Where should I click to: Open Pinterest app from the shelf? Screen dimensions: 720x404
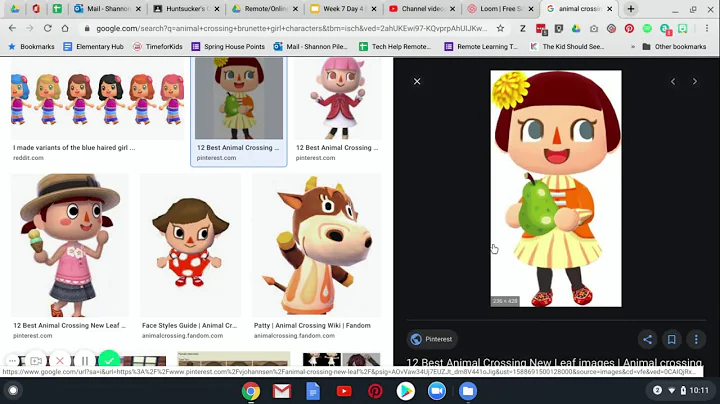pos(375,391)
